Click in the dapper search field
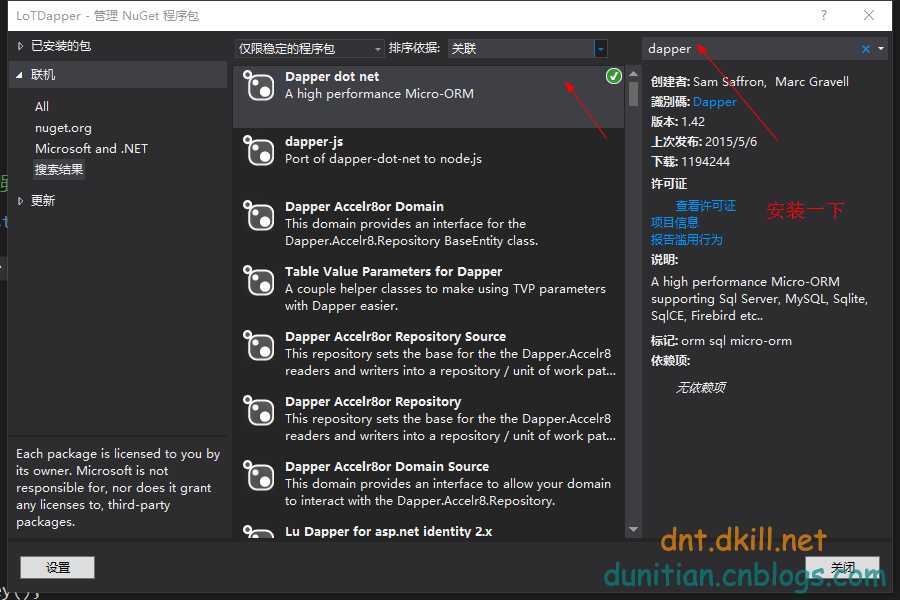The width and height of the screenshot is (900, 600). coord(751,49)
